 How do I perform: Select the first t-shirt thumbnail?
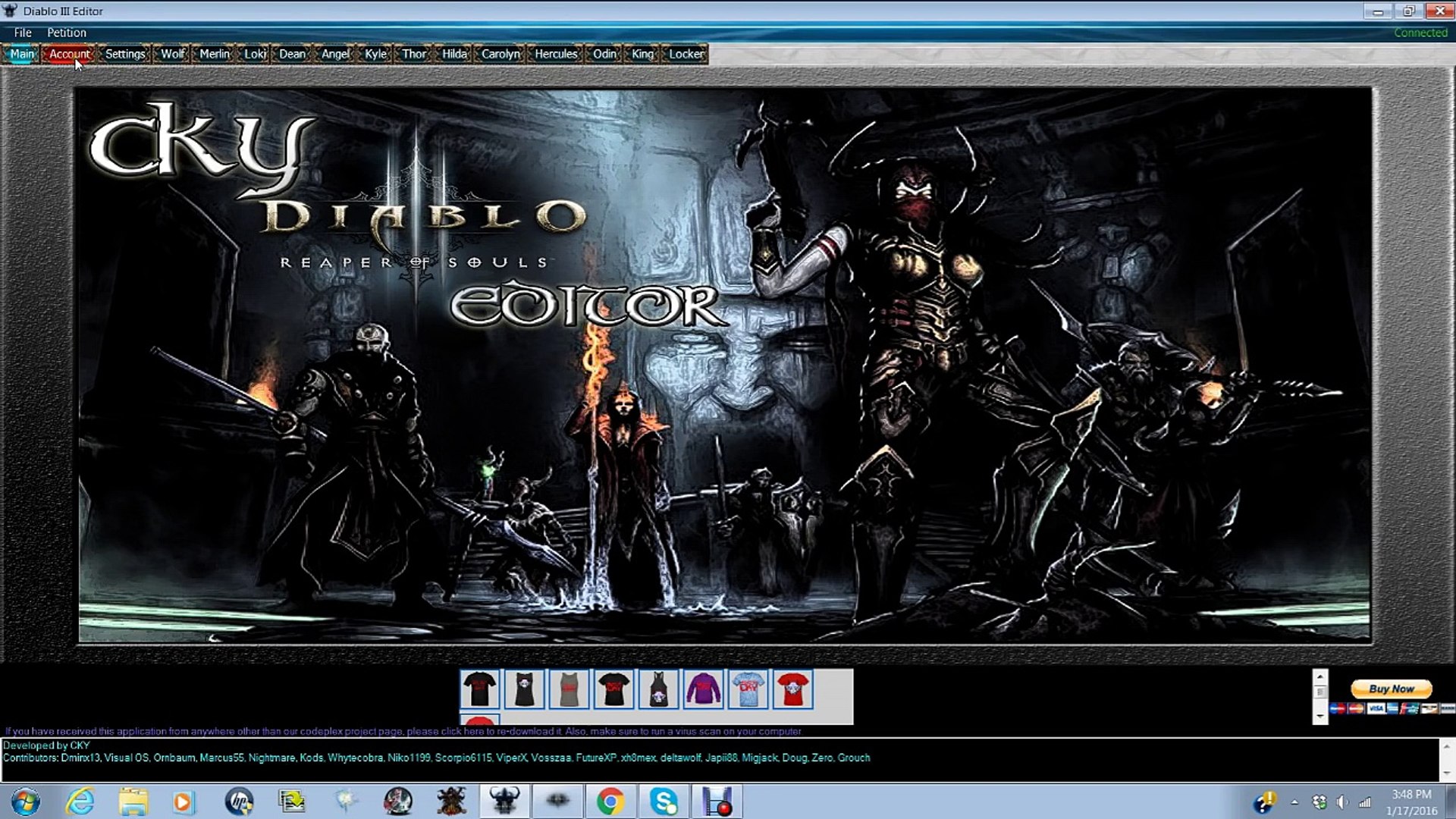[x=480, y=688]
